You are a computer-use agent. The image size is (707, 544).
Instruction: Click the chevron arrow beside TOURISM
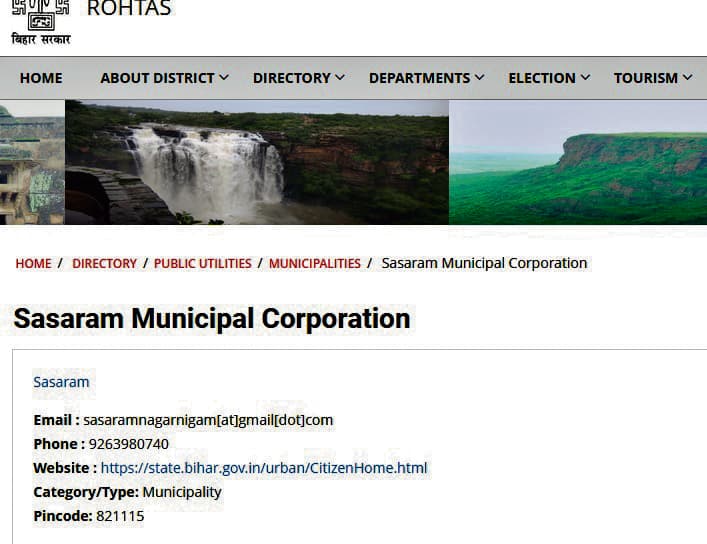687,78
